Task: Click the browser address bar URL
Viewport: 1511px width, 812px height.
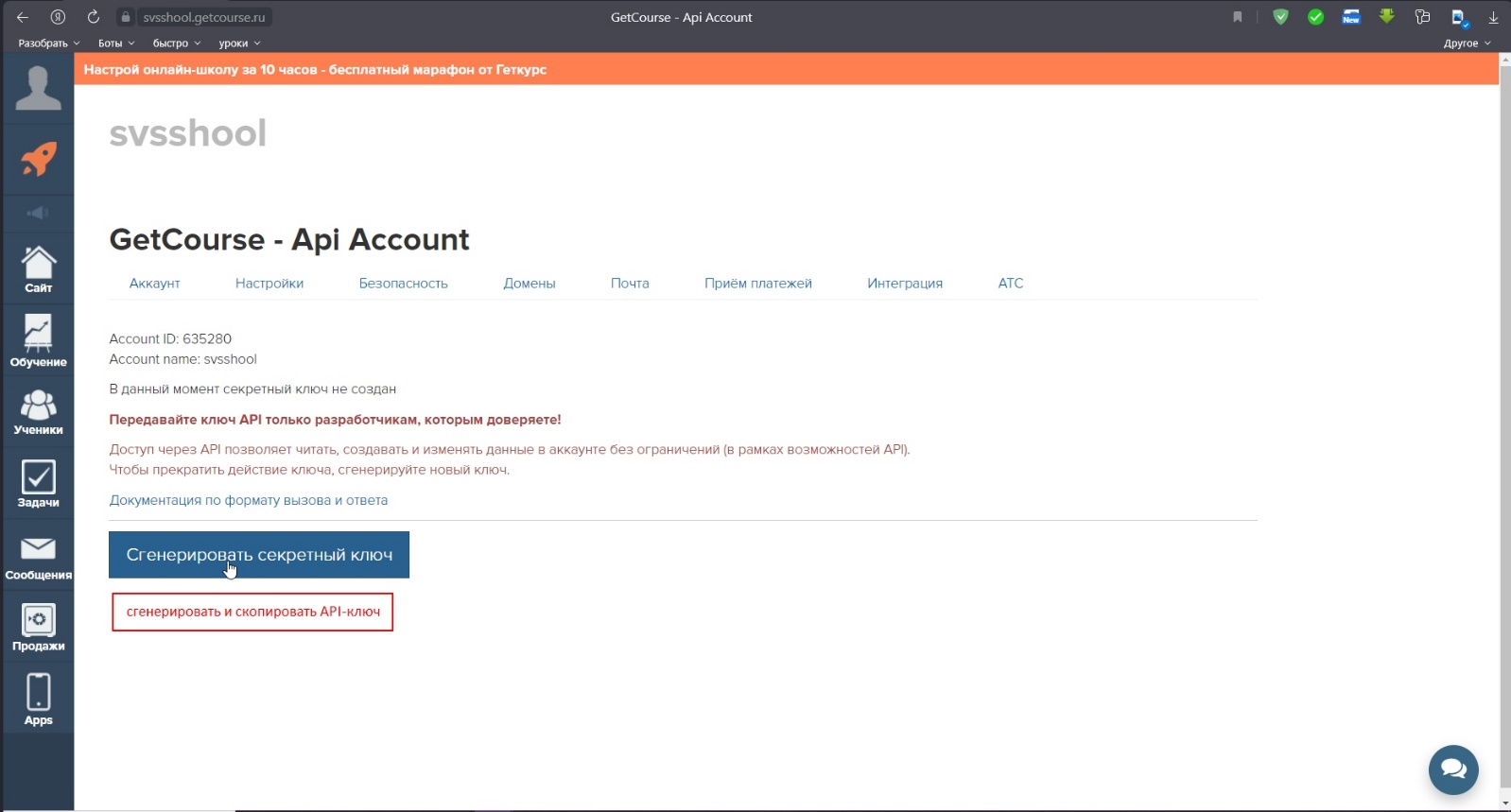Action: 203,17
